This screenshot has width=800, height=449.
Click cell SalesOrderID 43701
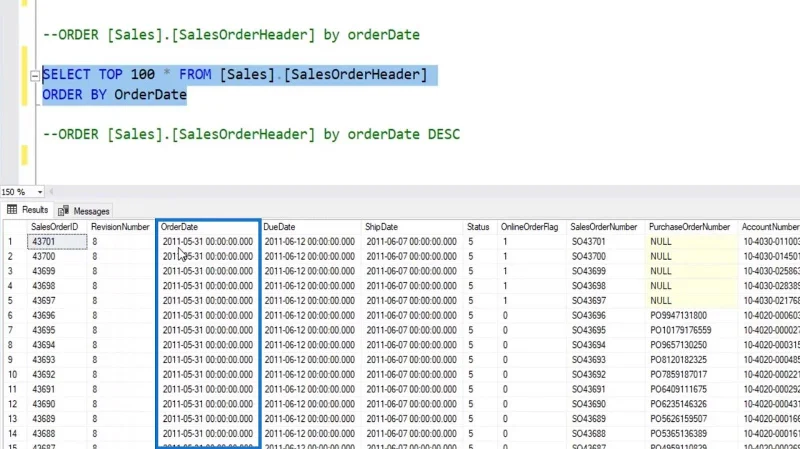click(57, 241)
